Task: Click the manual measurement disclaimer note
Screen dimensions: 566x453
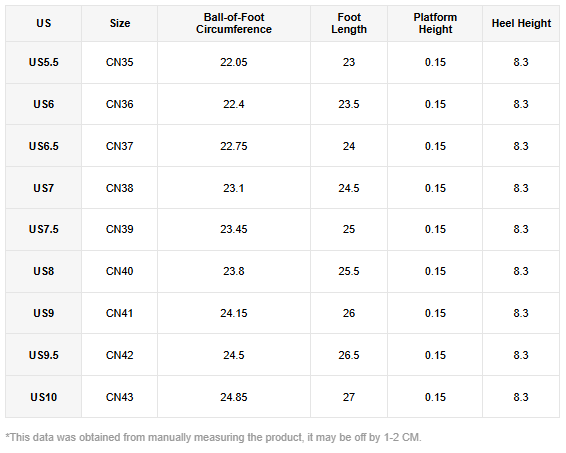Action: coord(213,437)
